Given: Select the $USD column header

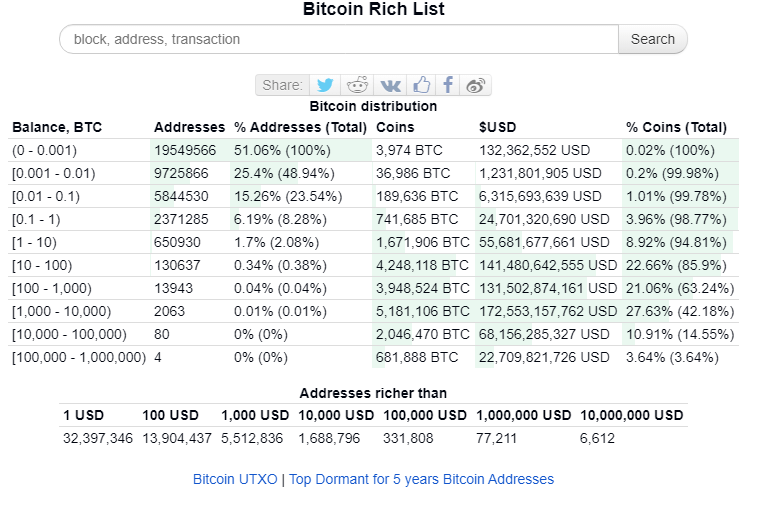Looking at the screenshot, I should click(497, 127).
